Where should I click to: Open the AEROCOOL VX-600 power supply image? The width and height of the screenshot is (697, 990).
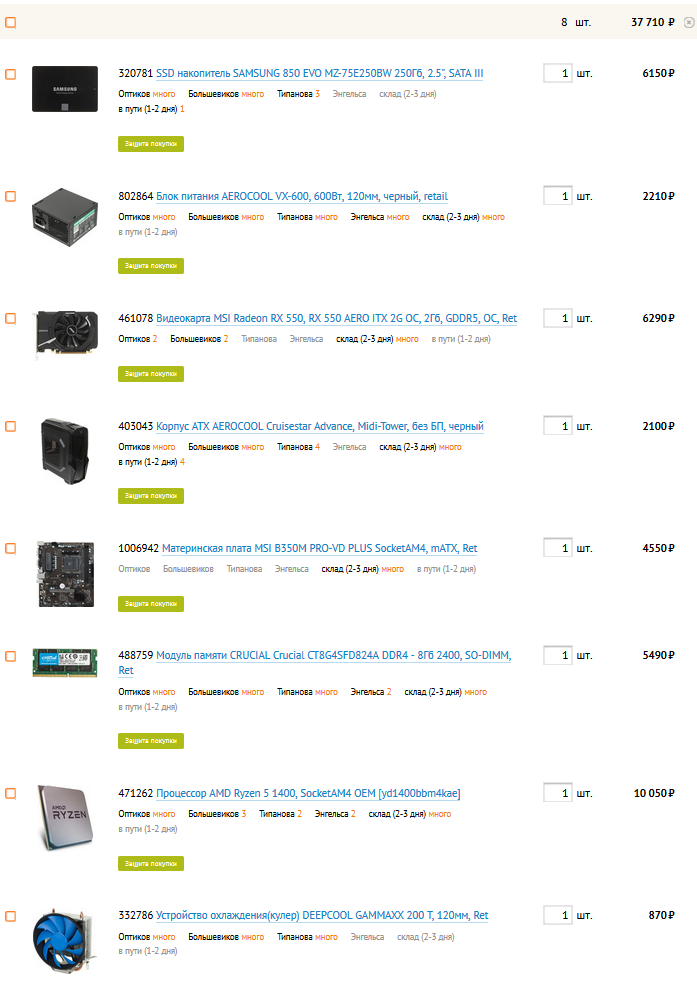[65, 217]
